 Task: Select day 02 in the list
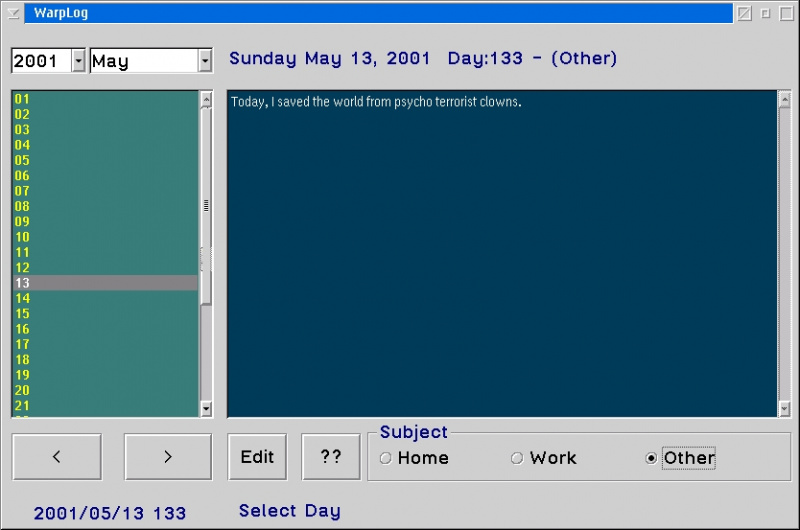point(105,114)
